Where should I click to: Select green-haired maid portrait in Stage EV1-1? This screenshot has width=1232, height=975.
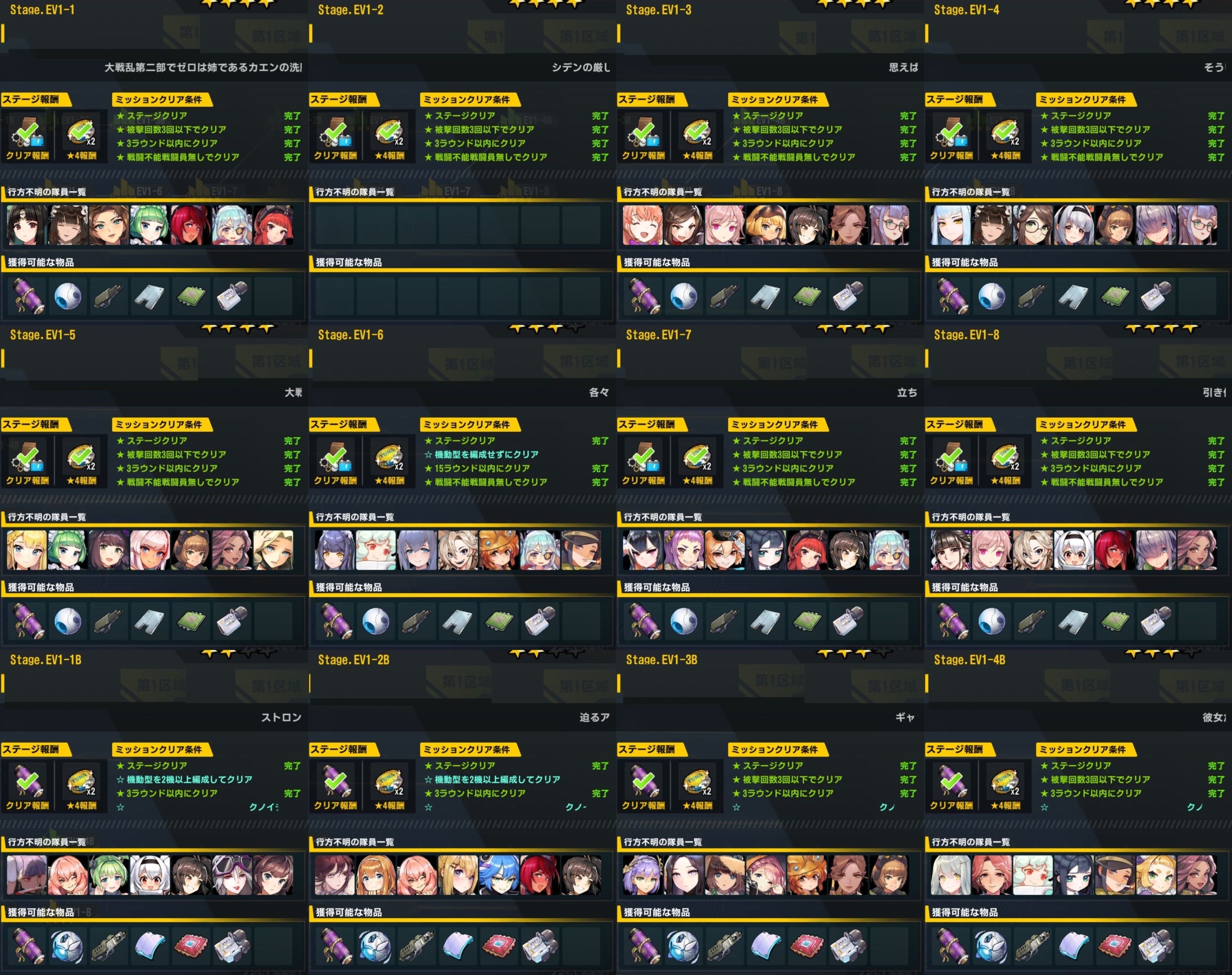tap(150, 226)
